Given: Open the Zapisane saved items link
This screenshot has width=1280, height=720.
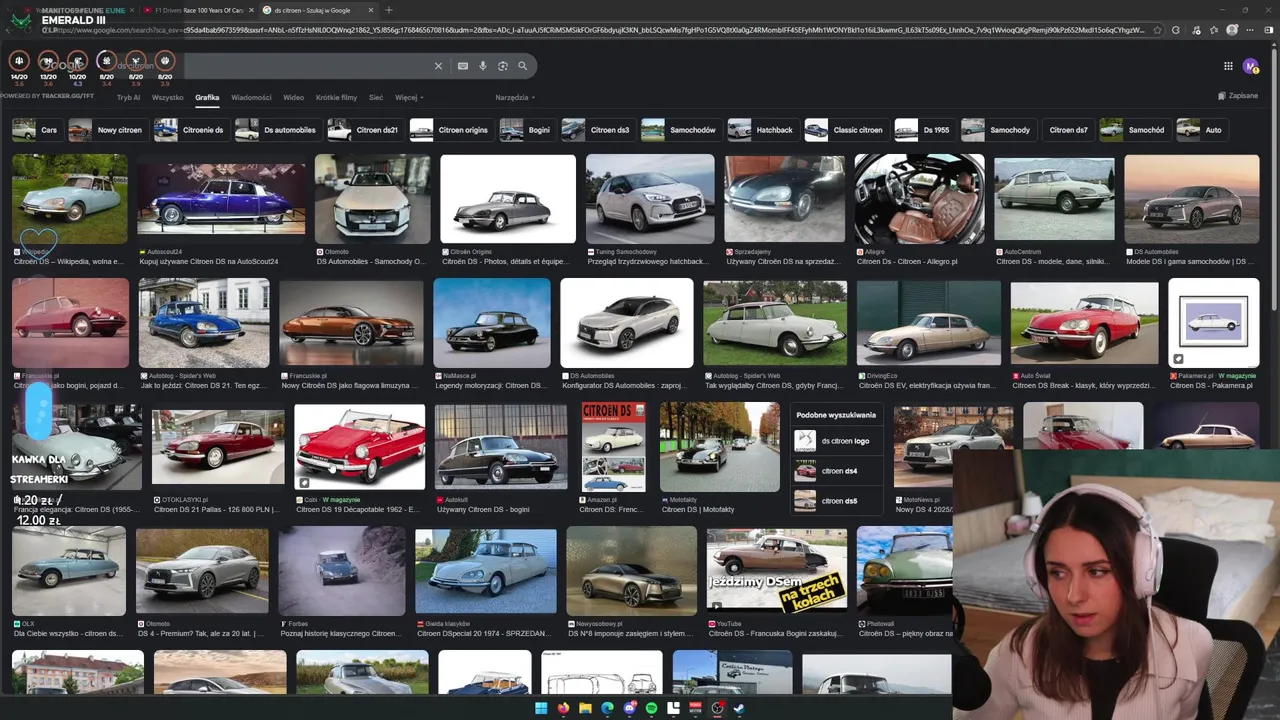Looking at the screenshot, I should point(1238,96).
